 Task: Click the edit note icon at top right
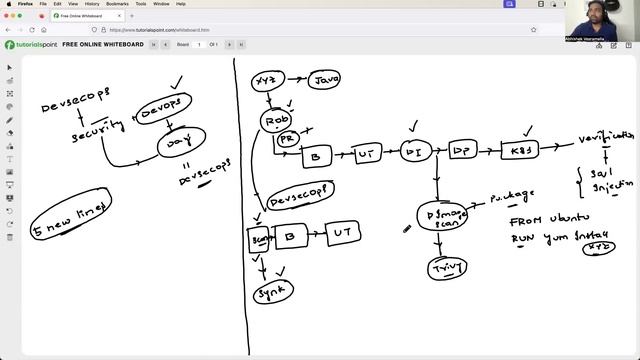tap(613, 45)
